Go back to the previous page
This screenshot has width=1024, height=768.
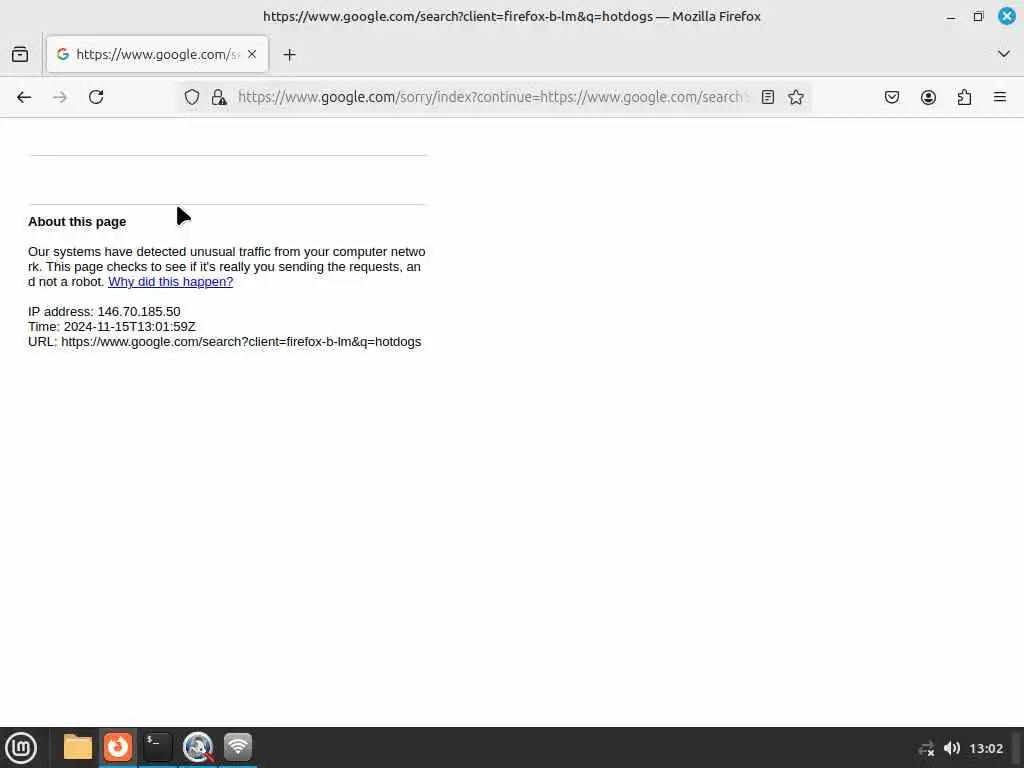24,97
